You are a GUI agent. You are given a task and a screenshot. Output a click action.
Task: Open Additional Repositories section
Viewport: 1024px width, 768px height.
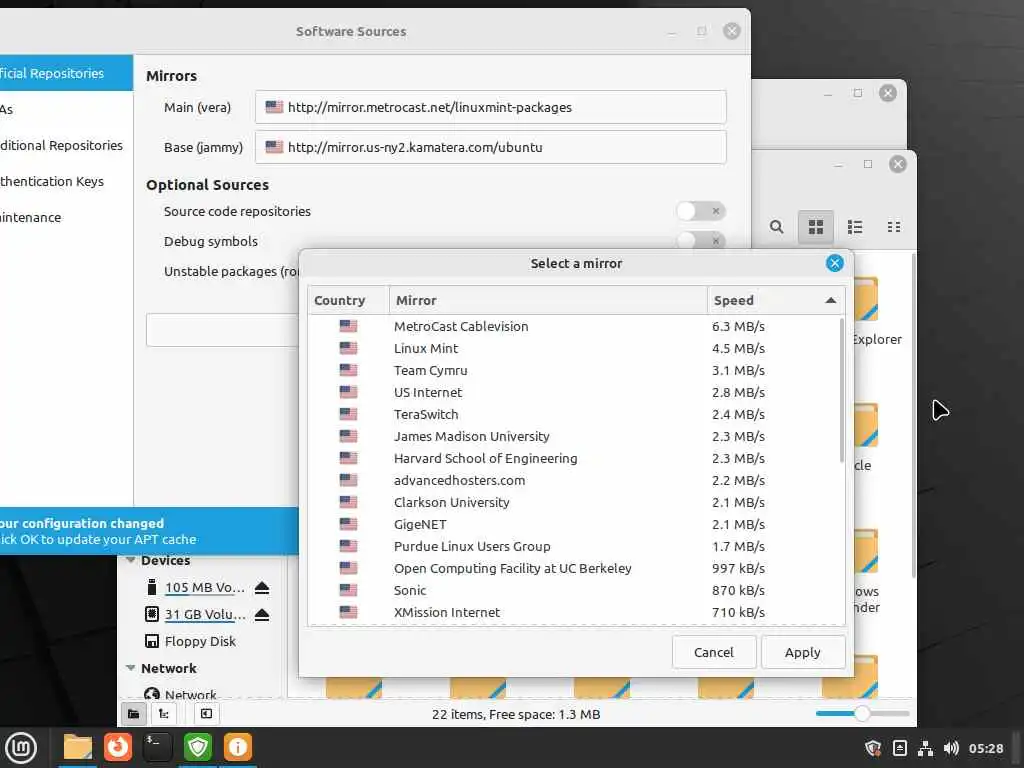coord(66,145)
